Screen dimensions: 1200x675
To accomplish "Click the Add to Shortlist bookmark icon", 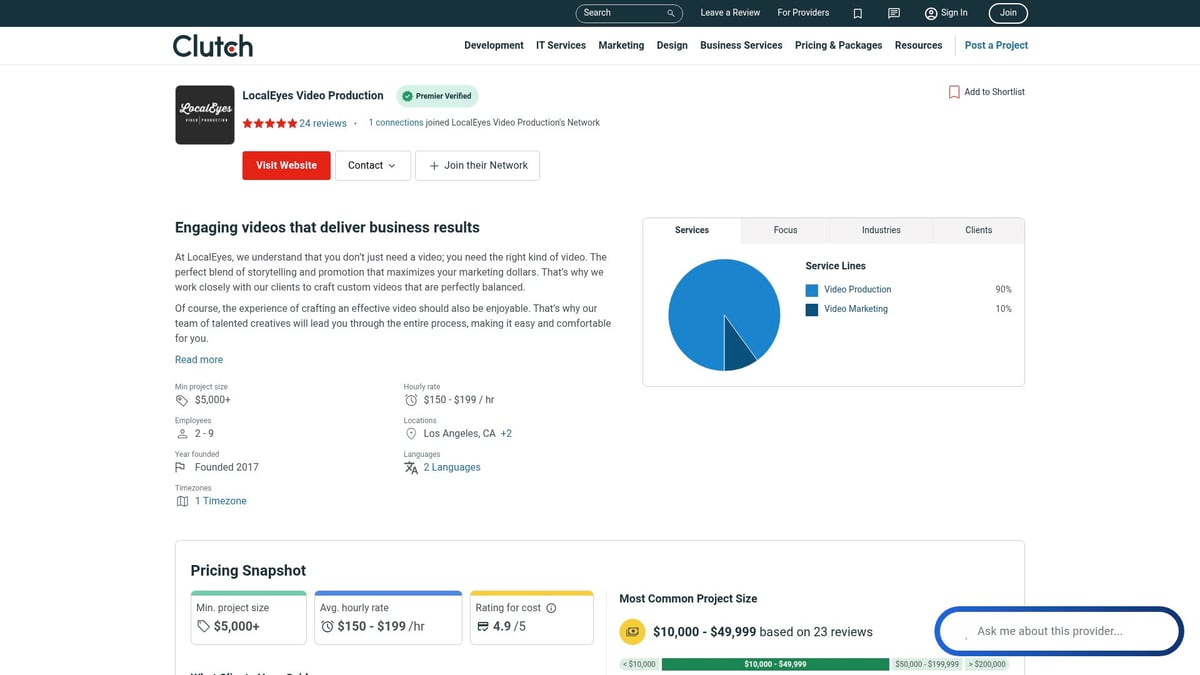I will [x=954, y=92].
